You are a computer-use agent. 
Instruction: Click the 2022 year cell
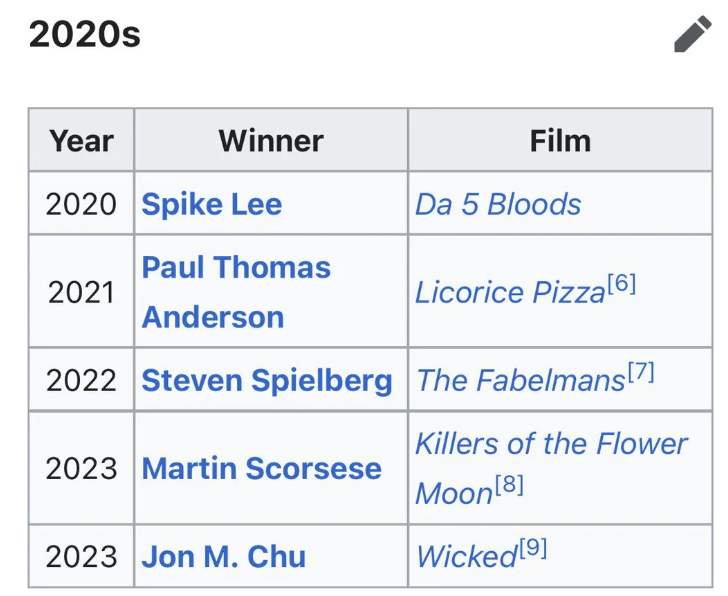(81, 381)
